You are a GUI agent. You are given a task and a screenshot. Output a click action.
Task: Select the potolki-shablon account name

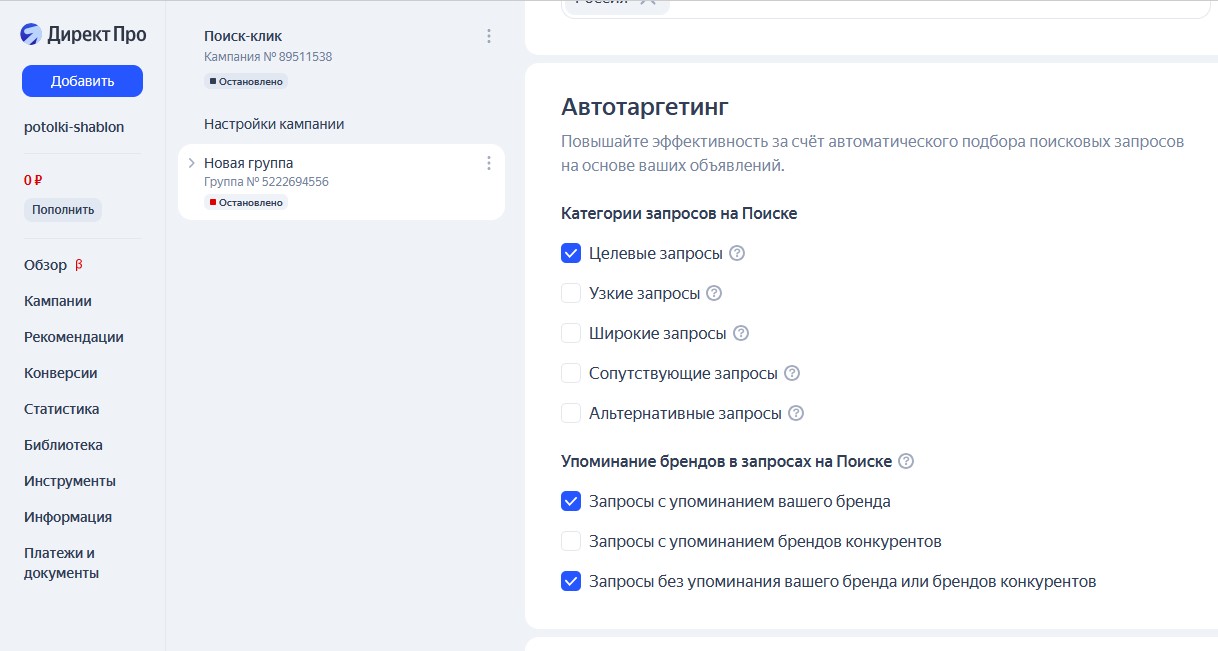74,127
